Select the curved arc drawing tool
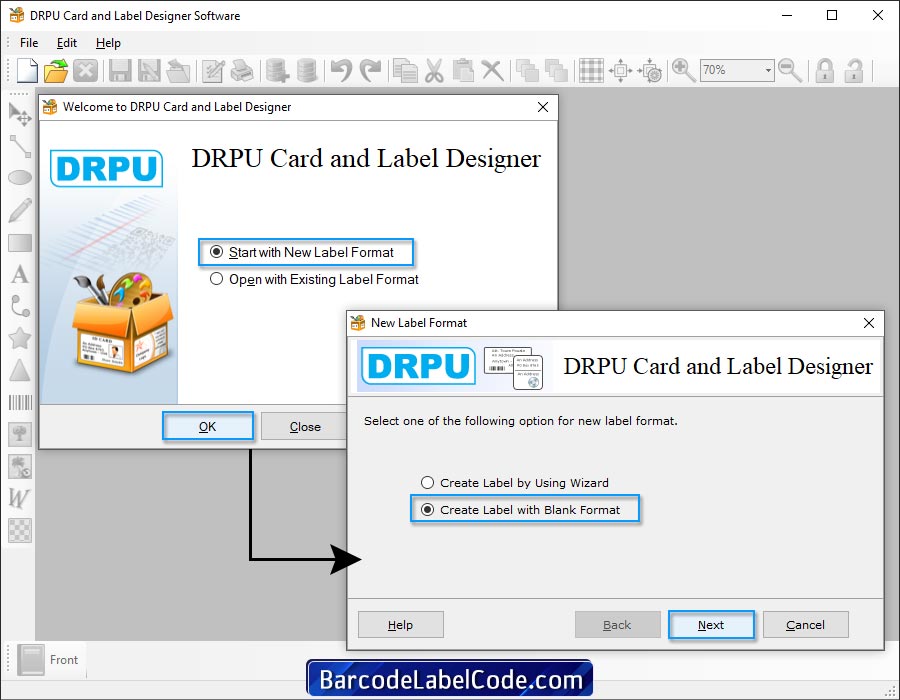Screen dimensions: 900x700 click(20, 306)
